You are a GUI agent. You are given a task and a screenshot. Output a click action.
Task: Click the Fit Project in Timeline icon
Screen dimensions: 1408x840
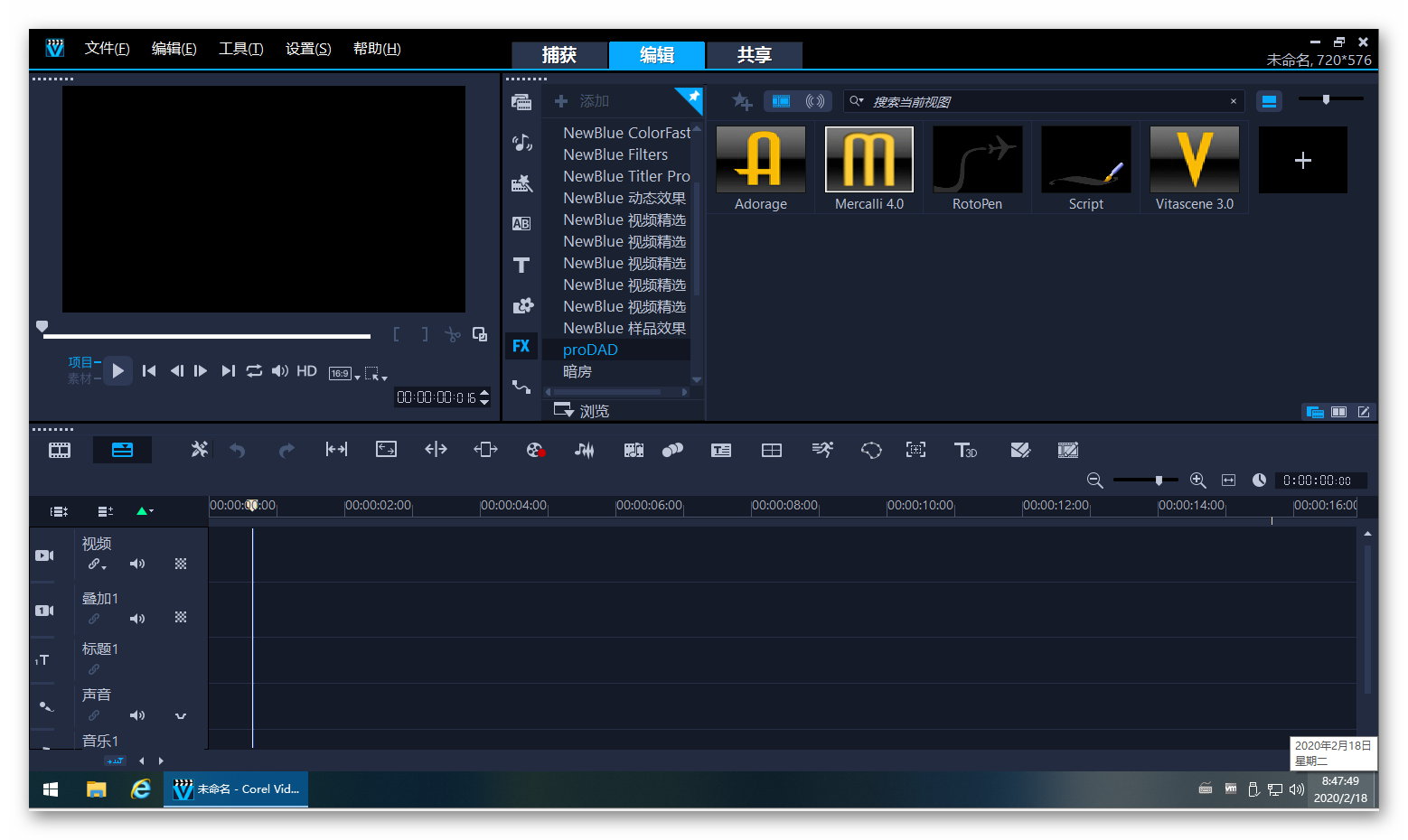pos(1228,481)
